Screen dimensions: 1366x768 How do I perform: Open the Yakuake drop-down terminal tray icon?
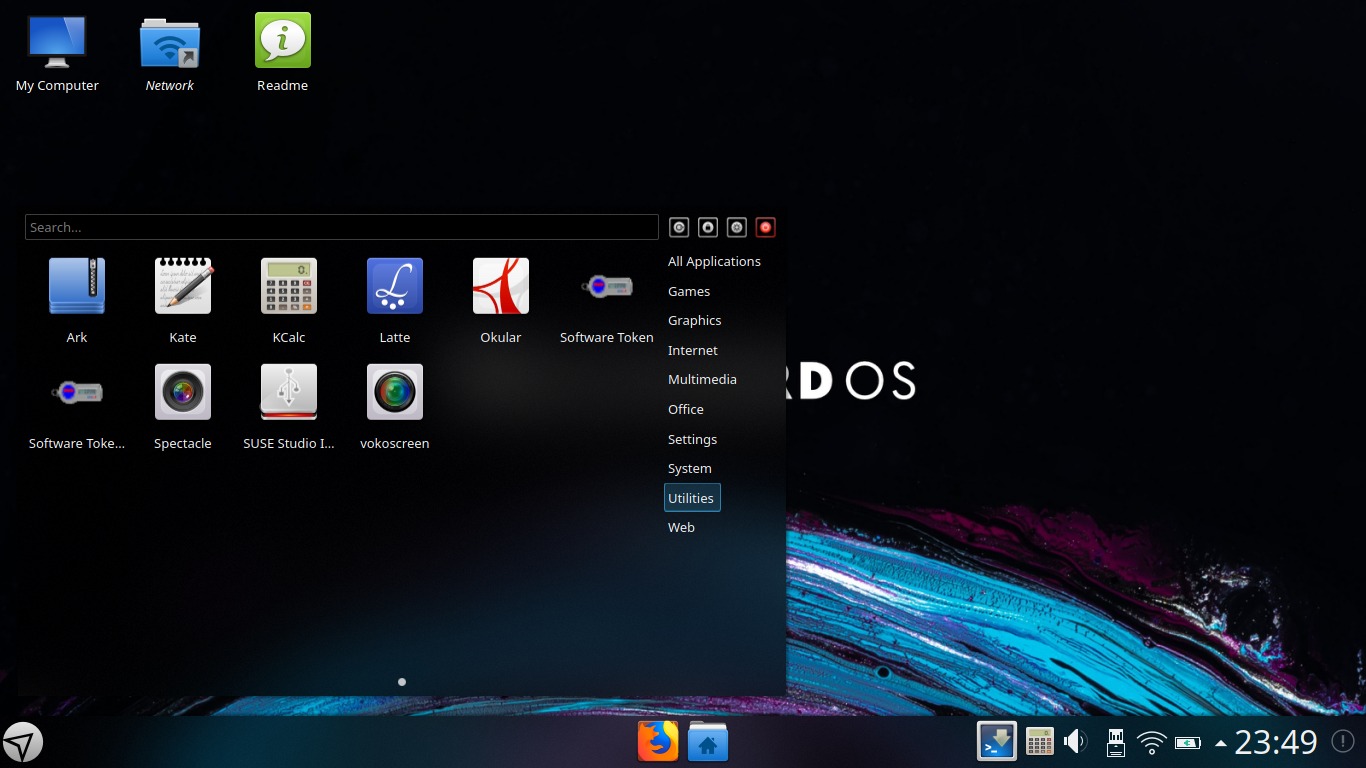pyautogui.click(x=997, y=742)
